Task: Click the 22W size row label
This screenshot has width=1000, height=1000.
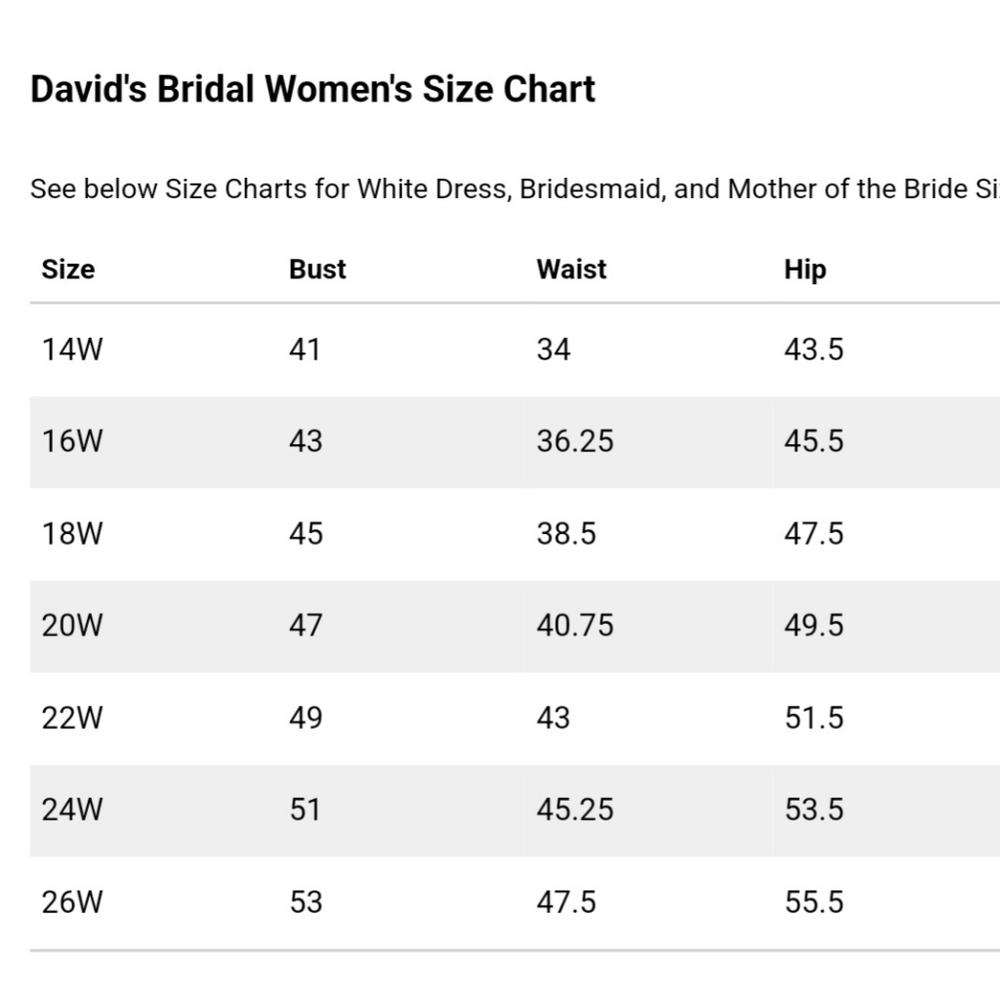Action: point(72,718)
